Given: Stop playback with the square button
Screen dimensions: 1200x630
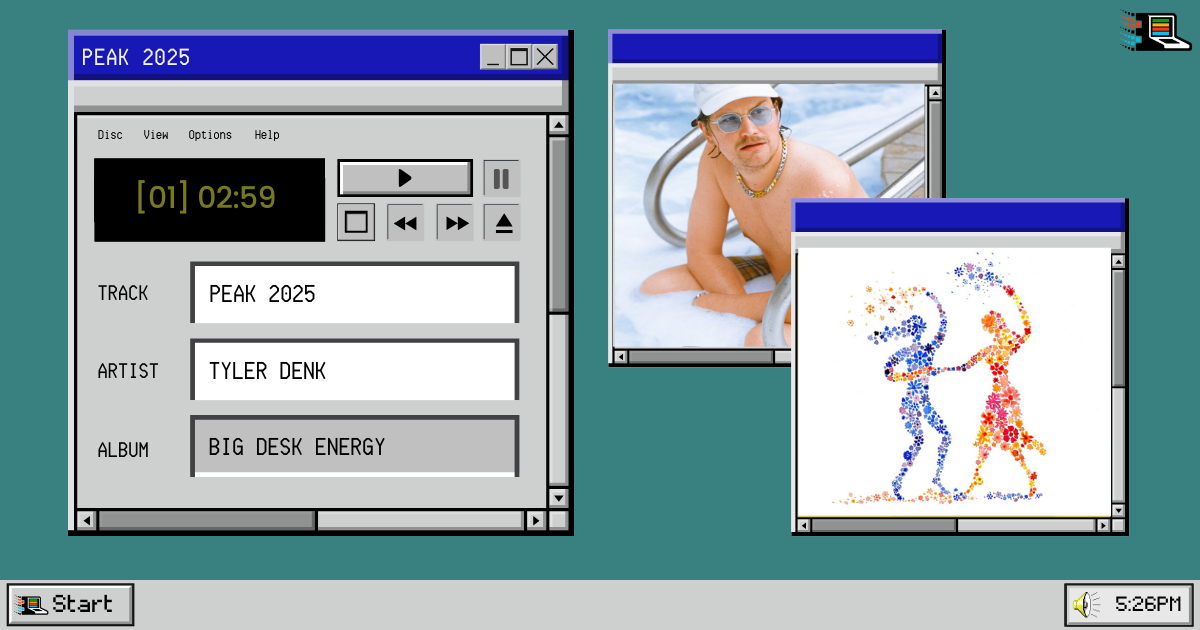Looking at the screenshot, I should point(356,222).
